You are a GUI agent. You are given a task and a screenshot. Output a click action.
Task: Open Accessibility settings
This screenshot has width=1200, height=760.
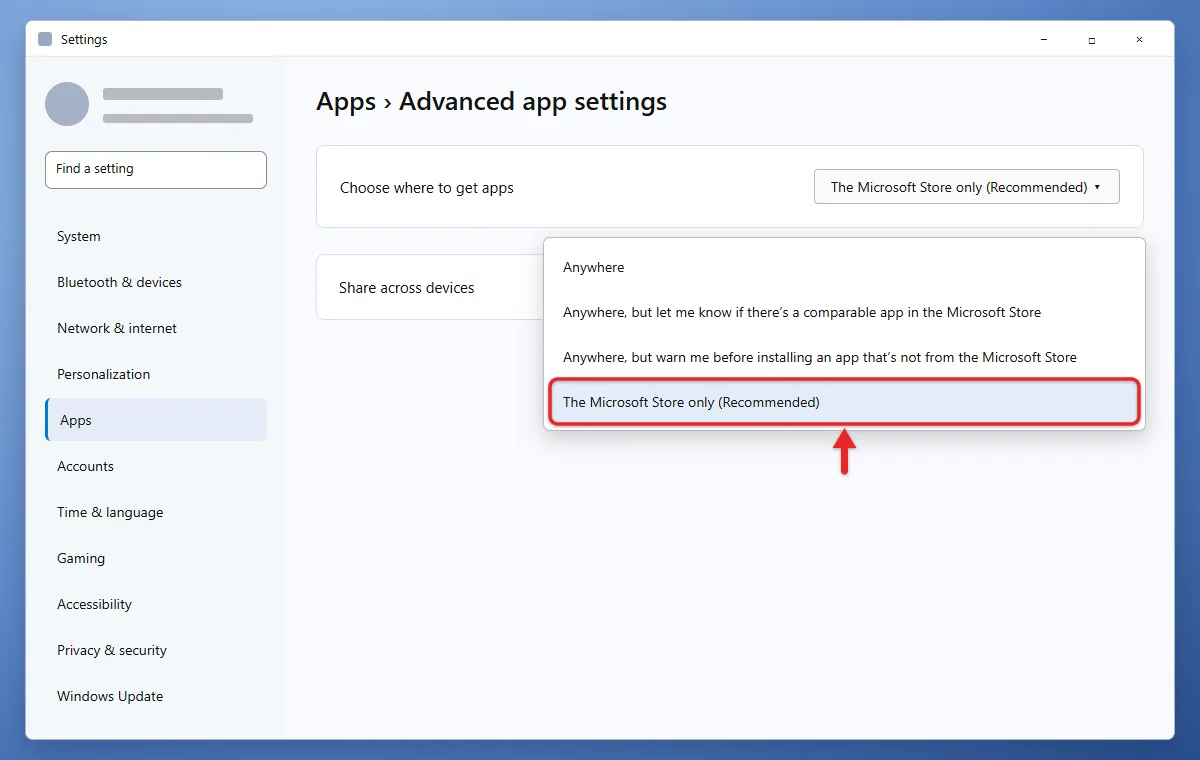pos(156,605)
